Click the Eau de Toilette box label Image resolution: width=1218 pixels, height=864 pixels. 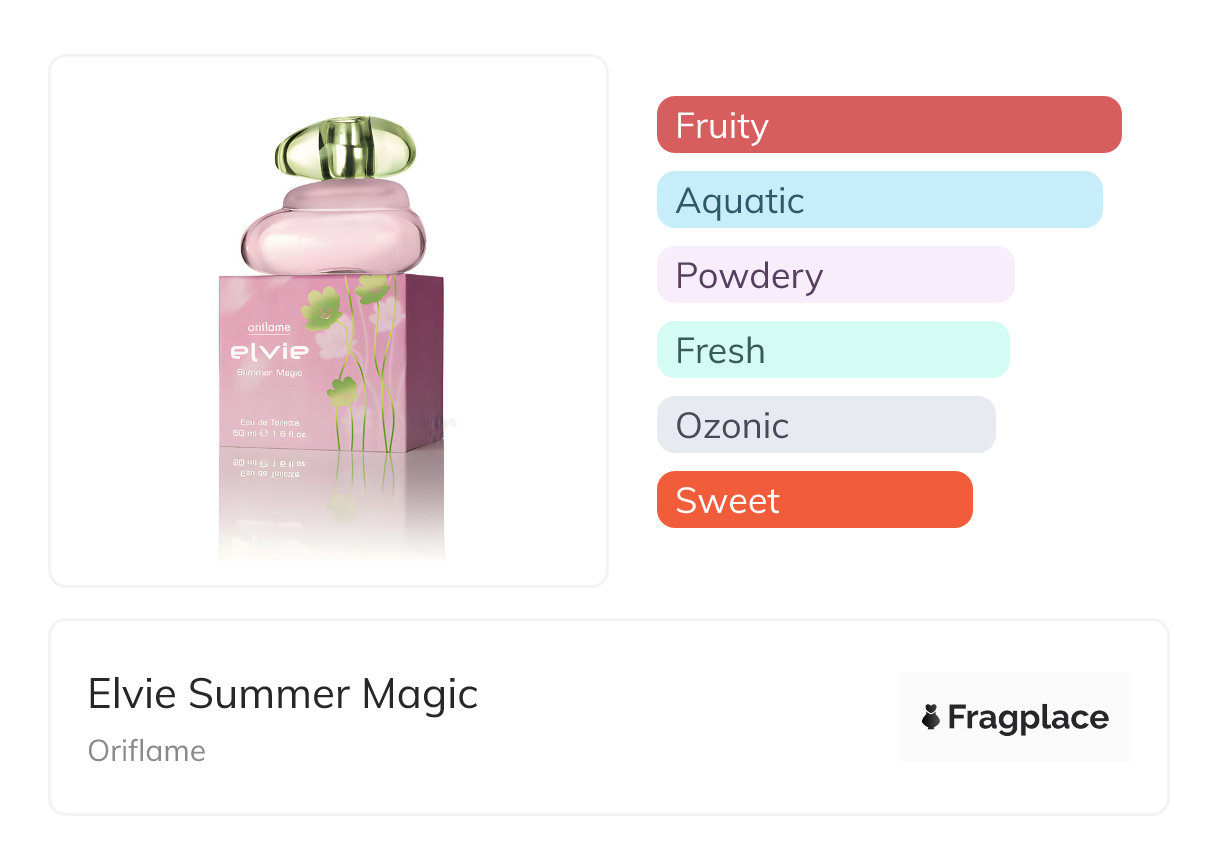(x=270, y=423)
